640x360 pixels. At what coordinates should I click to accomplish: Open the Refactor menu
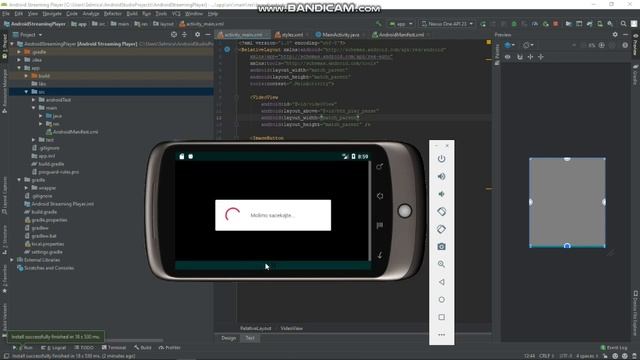tap(112, 13)
